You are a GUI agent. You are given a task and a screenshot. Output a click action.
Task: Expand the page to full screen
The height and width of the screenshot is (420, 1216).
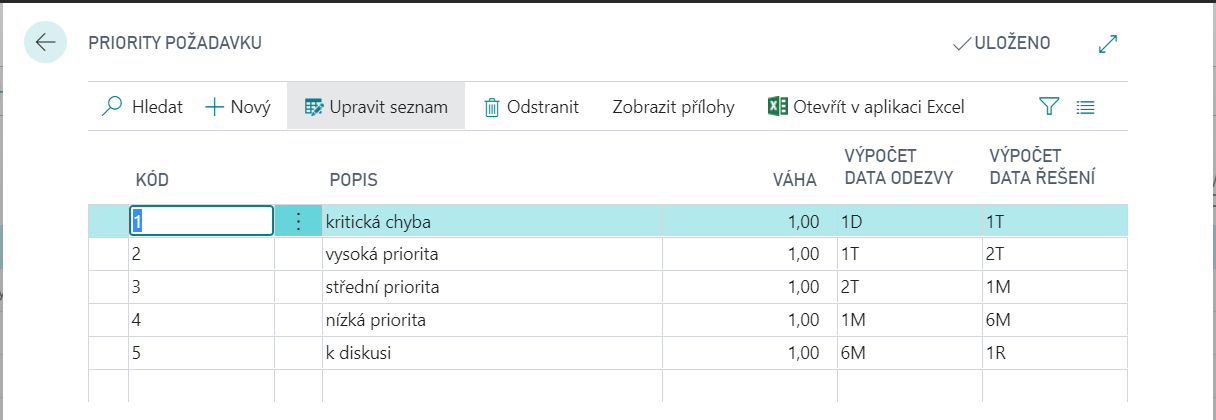click(x=1107, y=43)
